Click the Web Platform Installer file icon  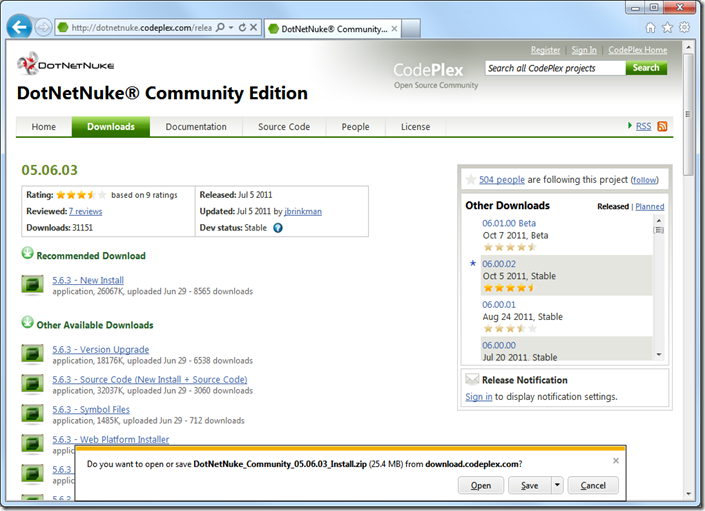tap(32, 444)
